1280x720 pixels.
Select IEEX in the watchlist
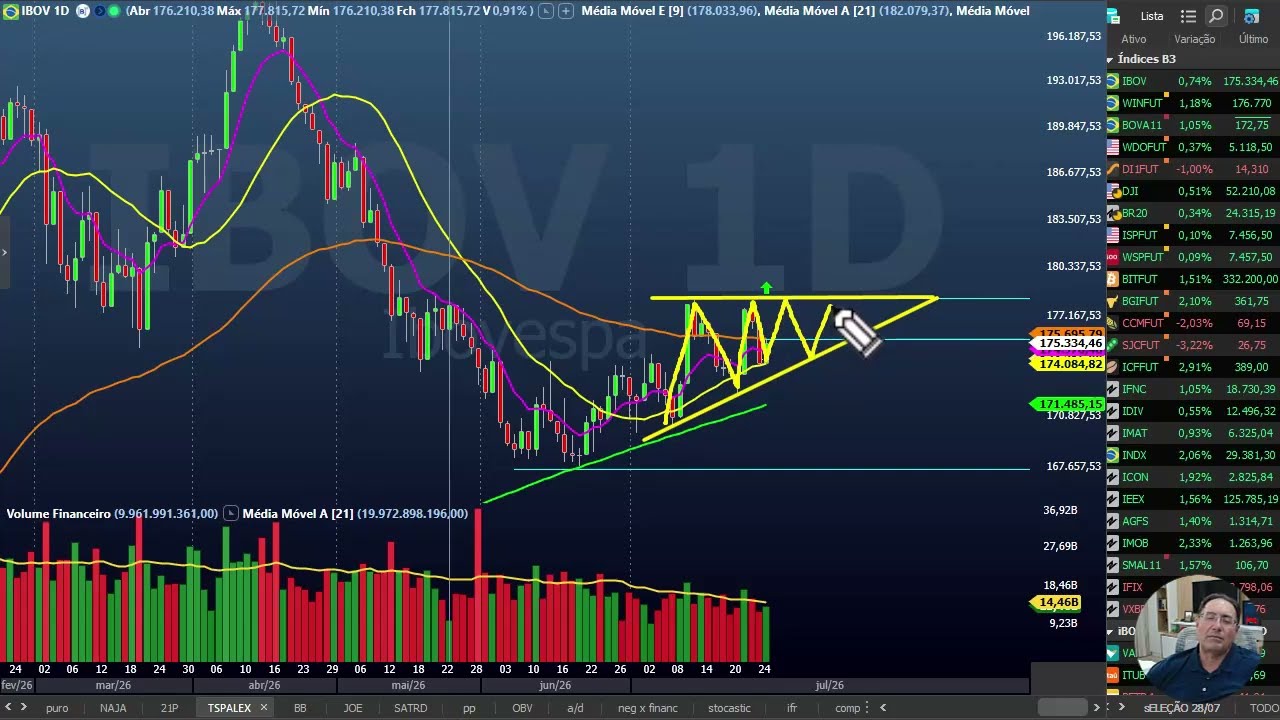[1192, 499]
